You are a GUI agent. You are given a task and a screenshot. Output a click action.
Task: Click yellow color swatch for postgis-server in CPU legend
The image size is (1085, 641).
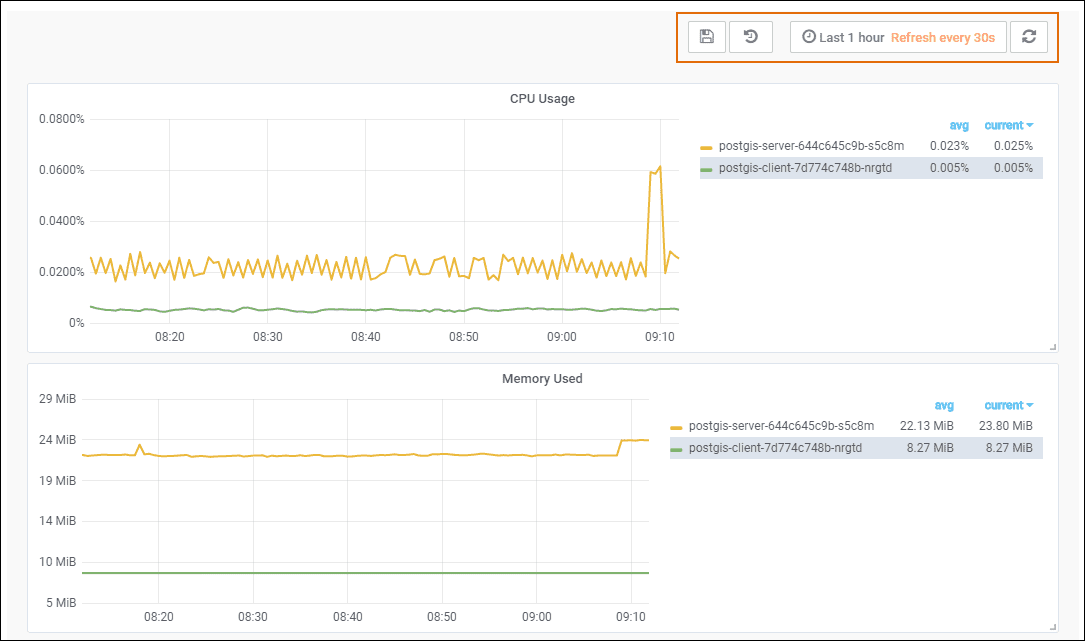[706, 147]
